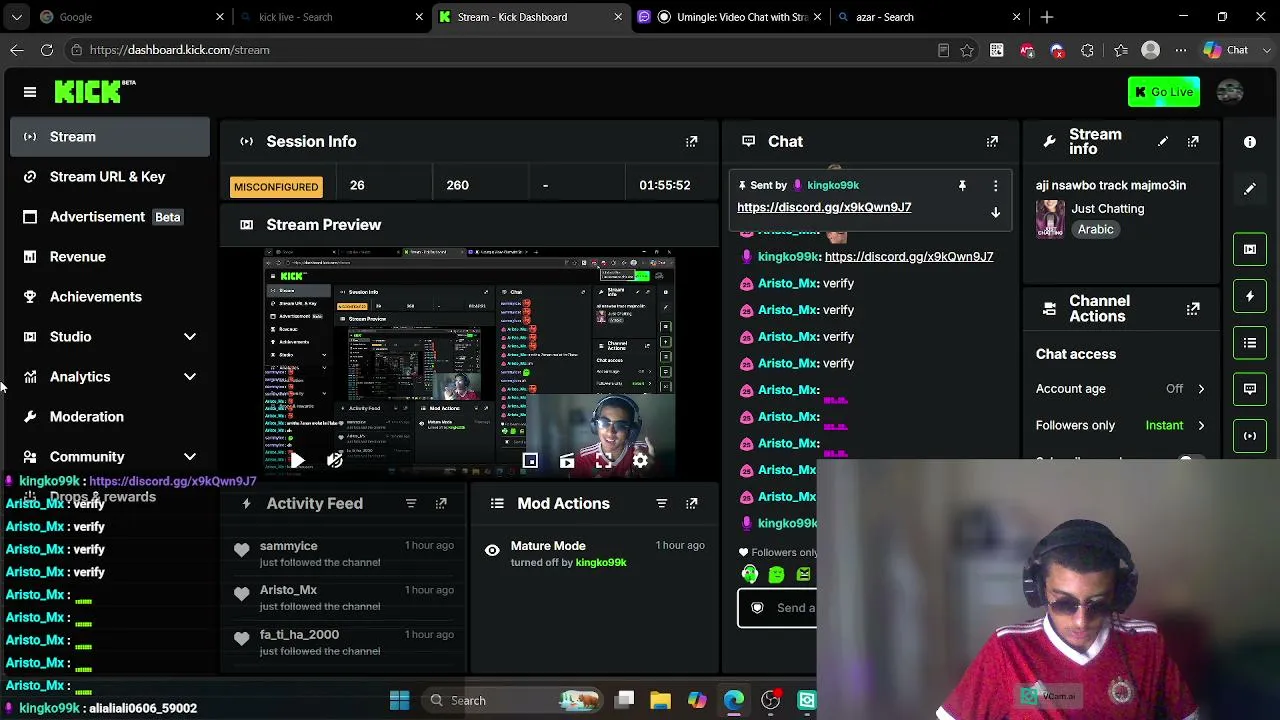This screenshot has height=720, width=1280.
Task: Open File Explorer from the taskbar
Action: pyautogui.click(x=660, y=700)
